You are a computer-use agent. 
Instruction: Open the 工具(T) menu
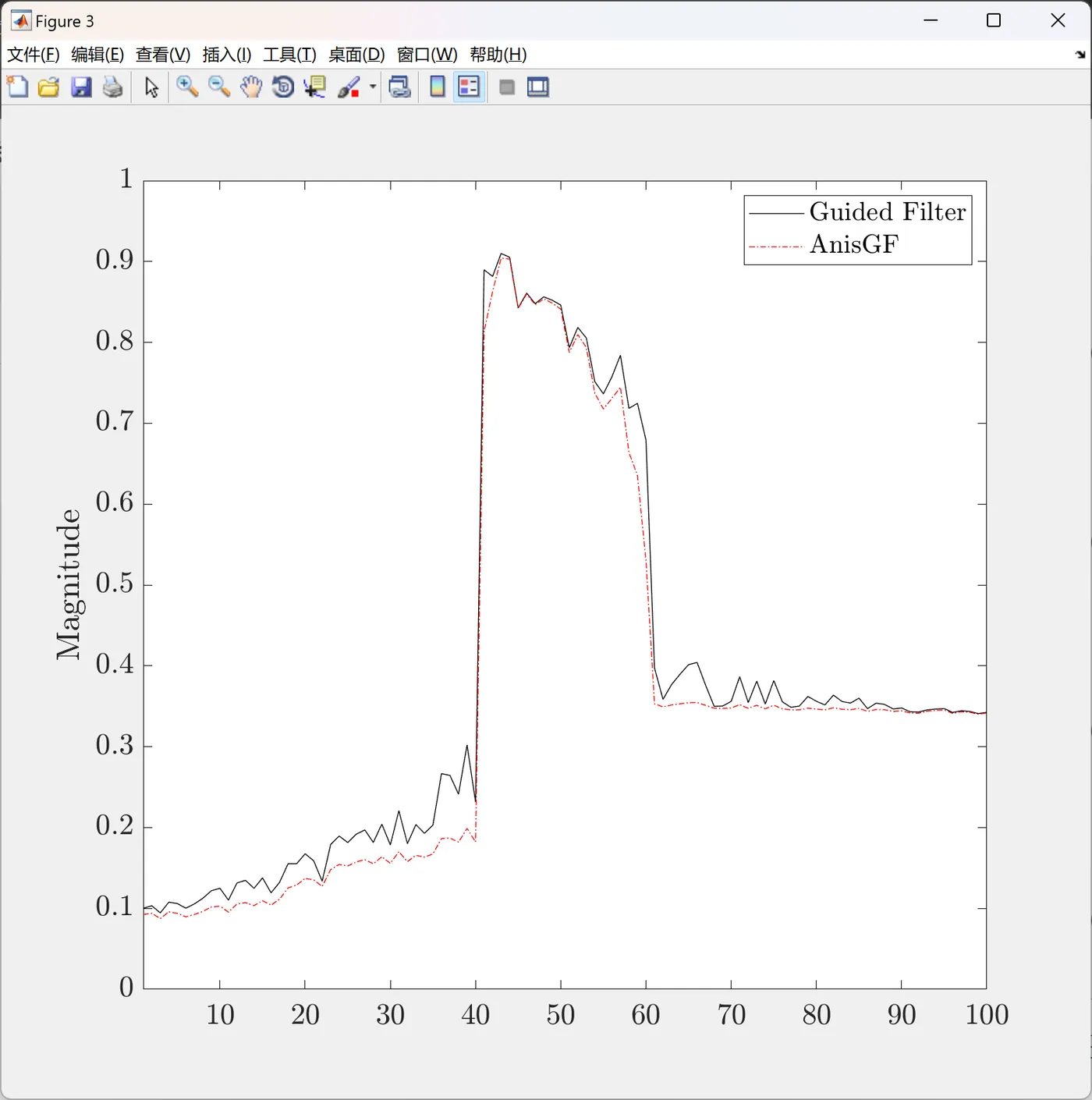(289, 55)
